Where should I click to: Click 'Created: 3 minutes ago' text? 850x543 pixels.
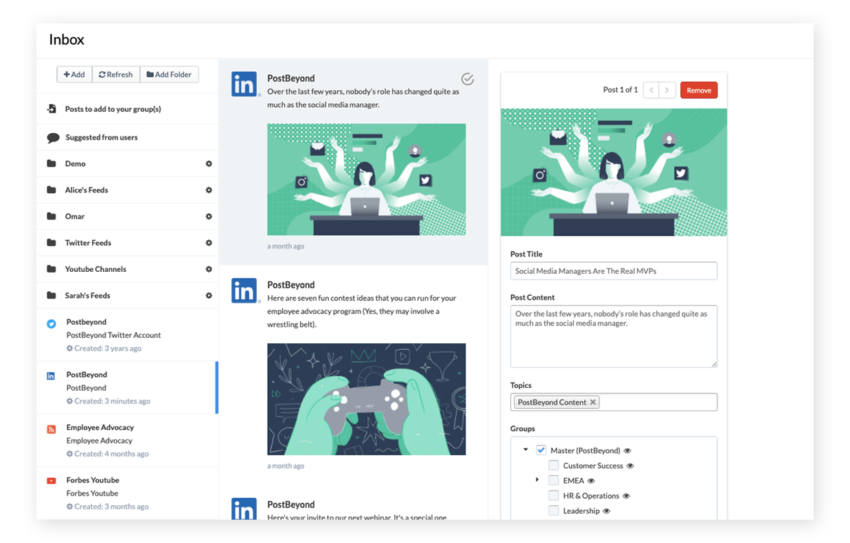click(112, 401)
